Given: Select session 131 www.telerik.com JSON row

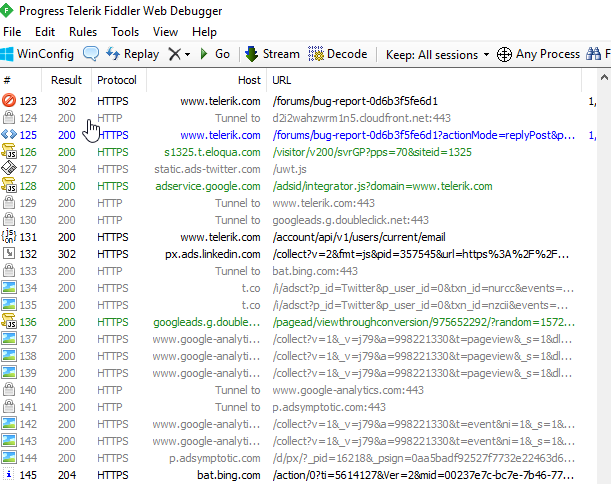Looking at the screenshot, I should pos(200,237).
